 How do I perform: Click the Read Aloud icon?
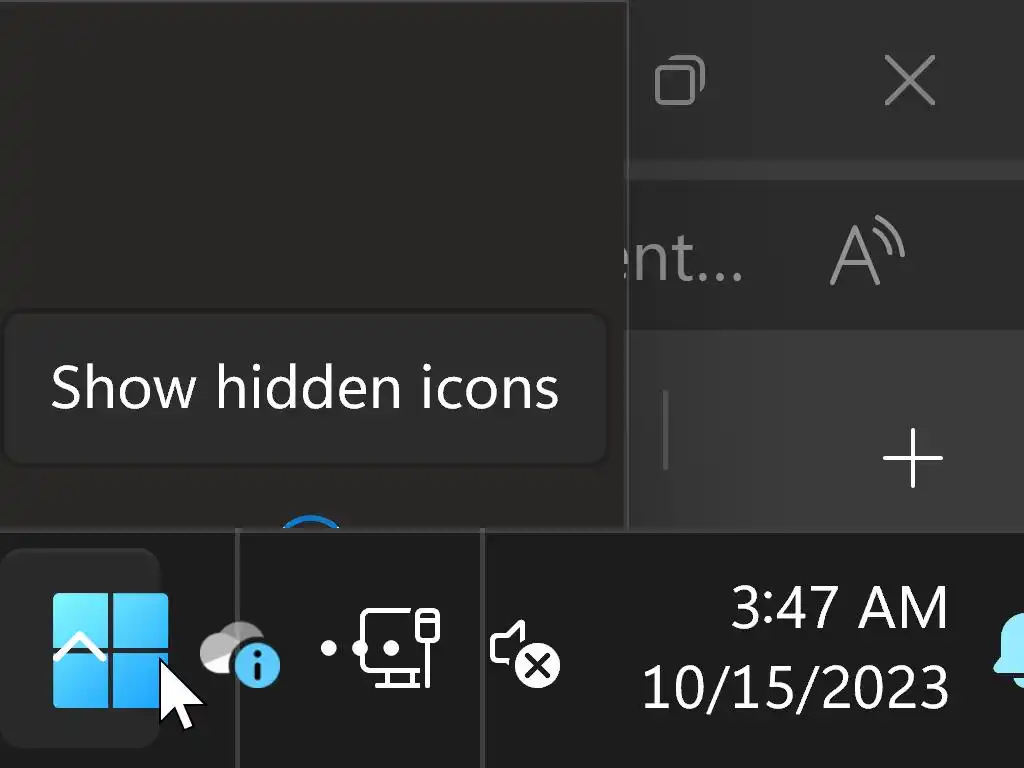pos(867,252)
